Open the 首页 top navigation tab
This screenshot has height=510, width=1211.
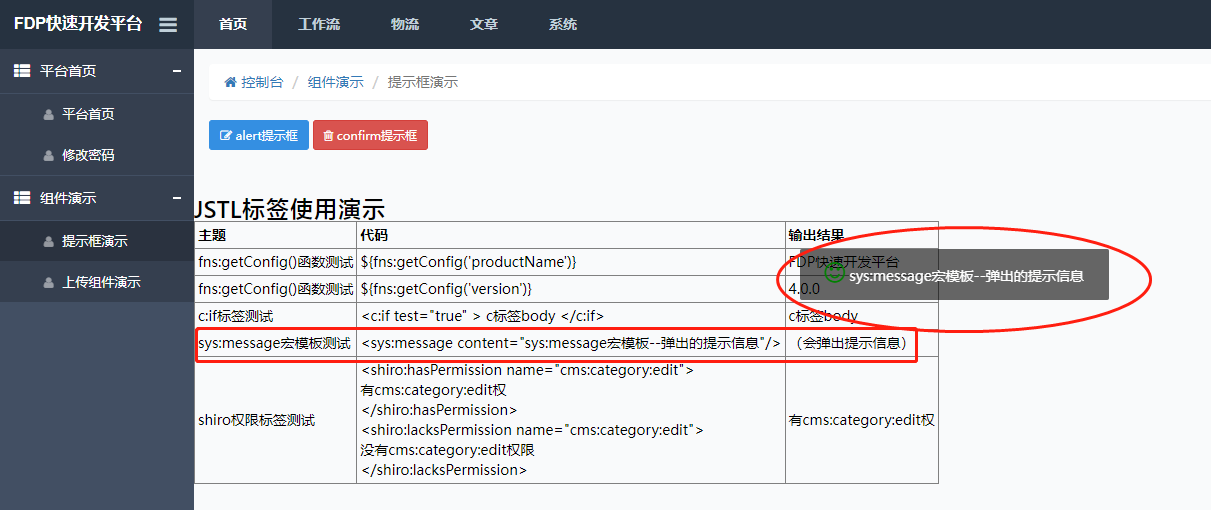233,25
